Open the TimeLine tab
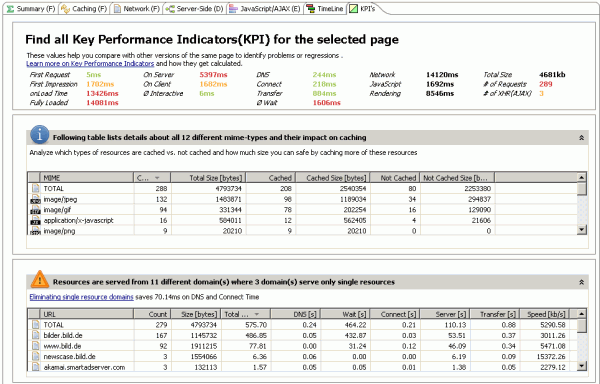 click(325, 8)
